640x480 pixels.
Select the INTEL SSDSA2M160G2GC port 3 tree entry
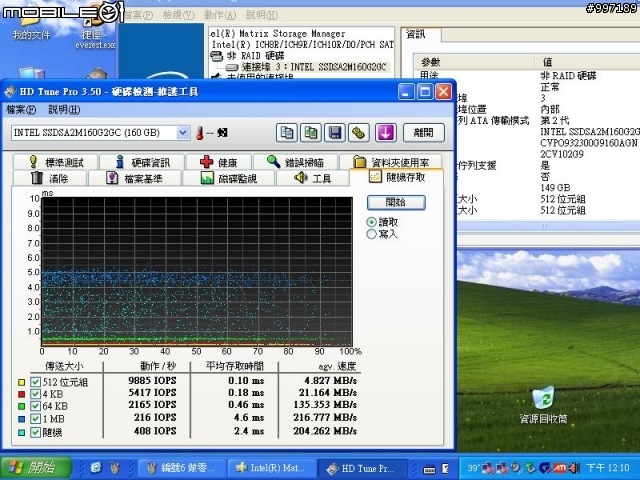[x=313, y=67]
